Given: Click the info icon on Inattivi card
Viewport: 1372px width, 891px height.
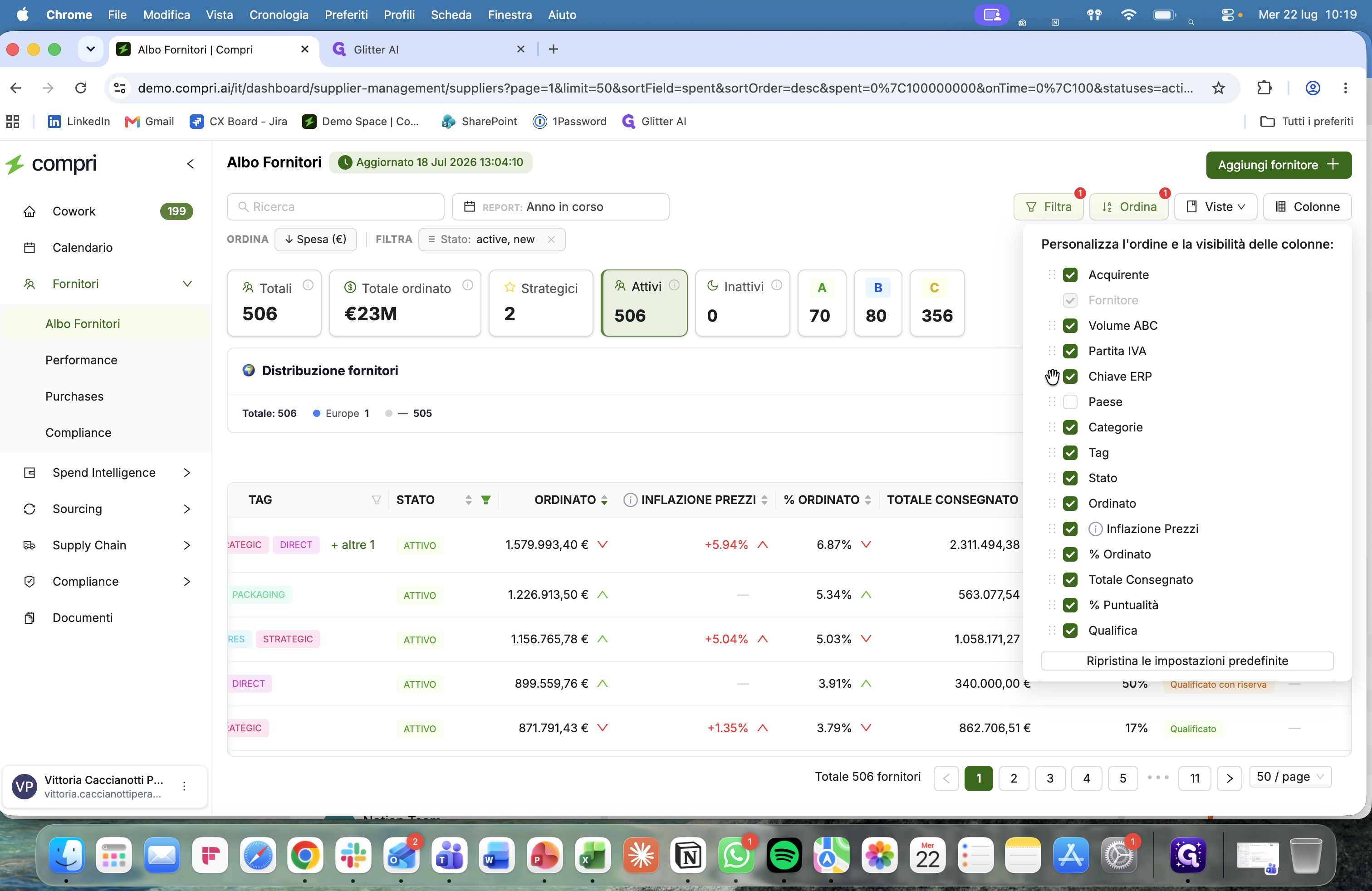Looking at the screenshot, I should (x=776, y=285).
